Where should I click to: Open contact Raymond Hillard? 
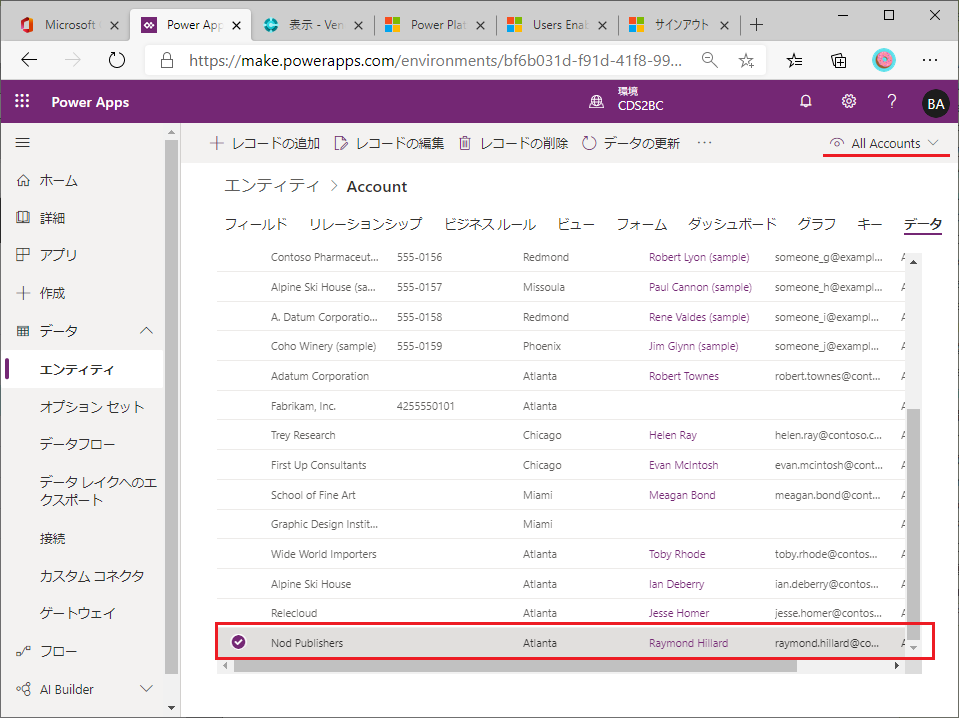coord(689,643)
